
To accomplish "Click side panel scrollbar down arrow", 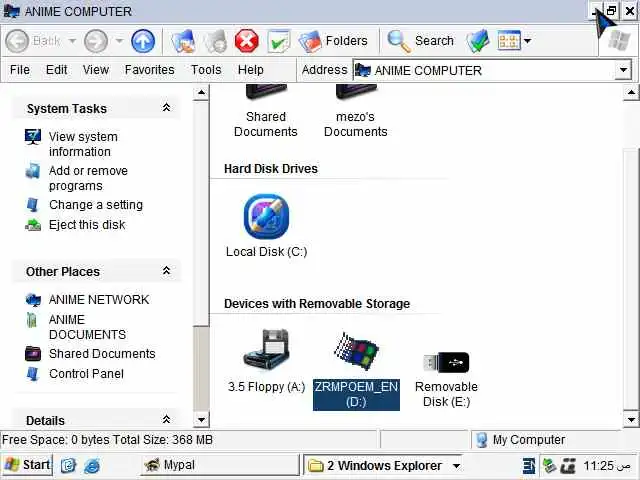I will tap(201, 420).
